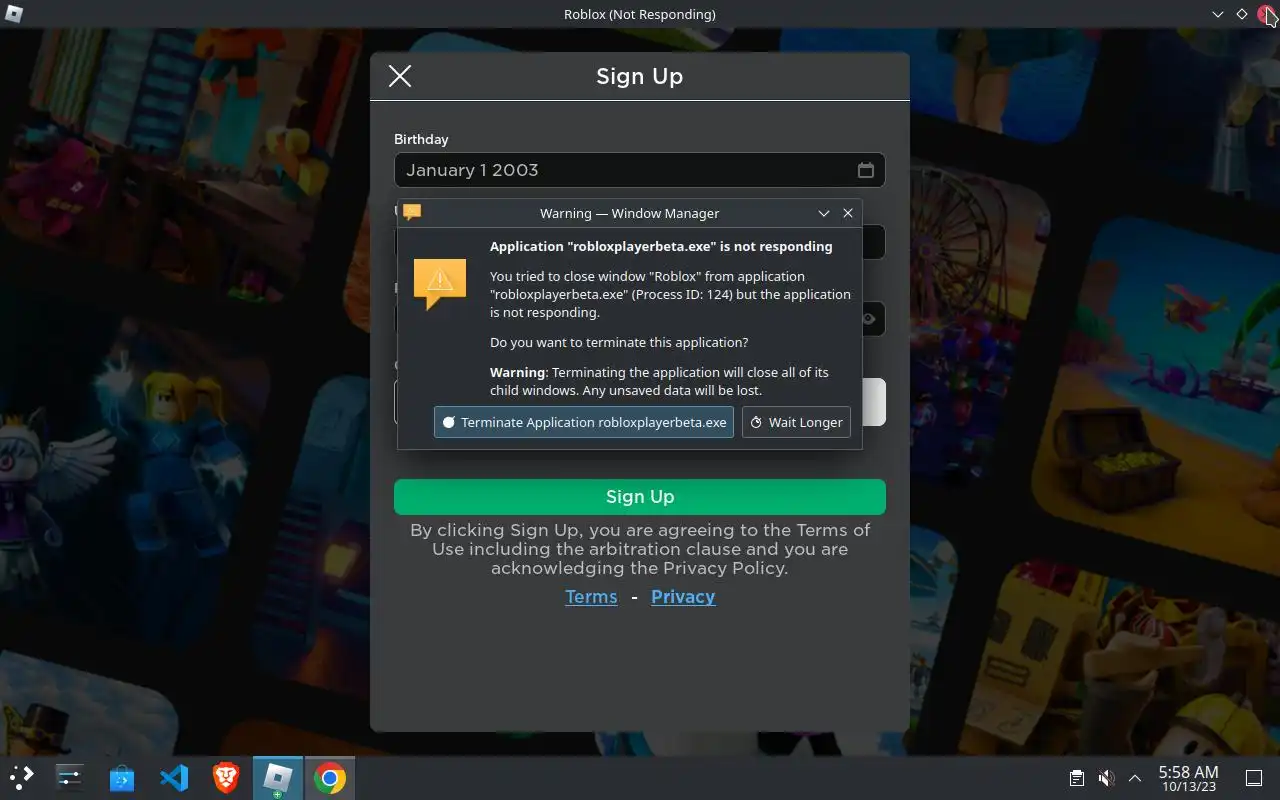Viewport: 1280px width, 800px height.
Task: Toggle password visibility eye icon
Action: (x=869, y=320)
